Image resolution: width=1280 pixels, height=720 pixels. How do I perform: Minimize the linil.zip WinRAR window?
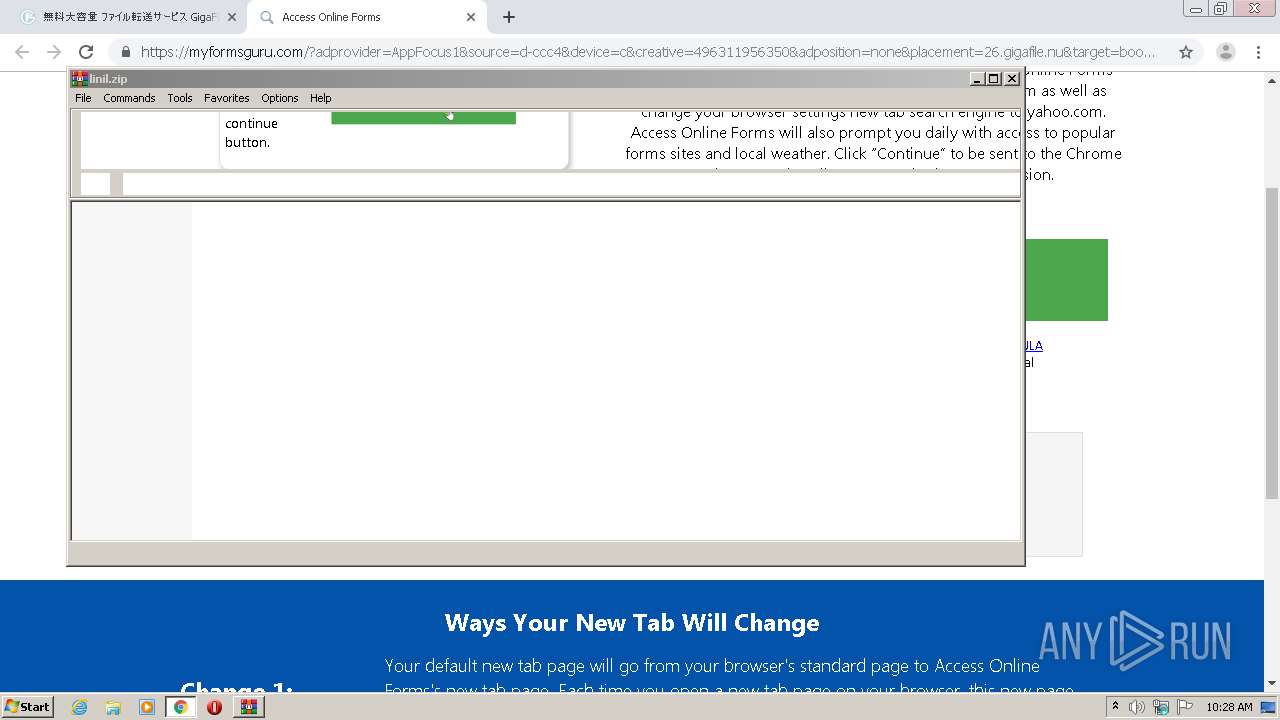[x=977, y=79]
